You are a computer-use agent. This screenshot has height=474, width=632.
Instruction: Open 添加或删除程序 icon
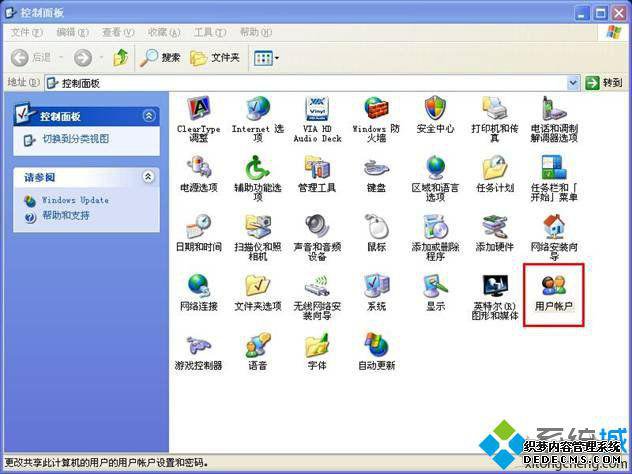coord(435,238)
